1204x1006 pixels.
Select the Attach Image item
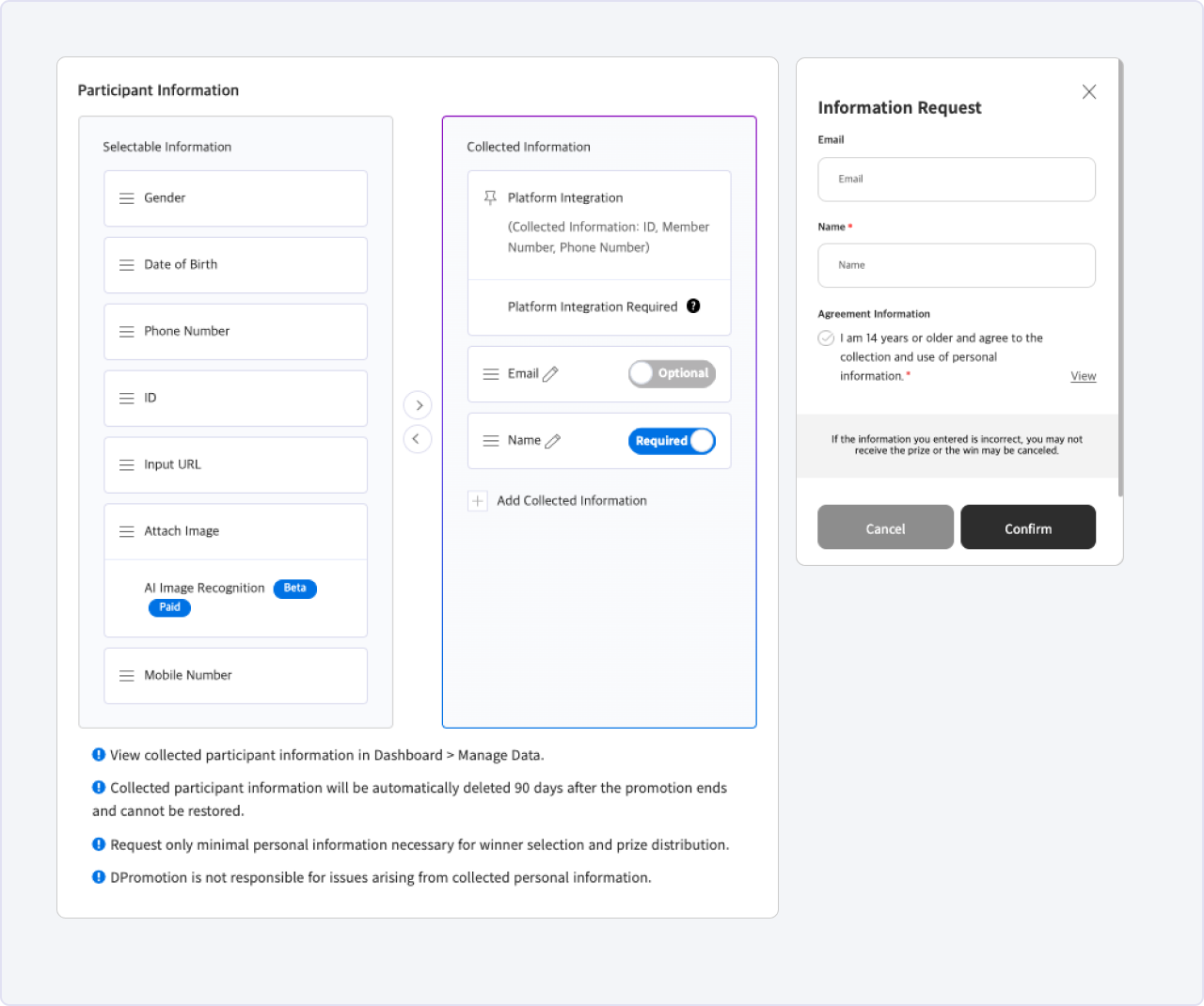tap(235, 532)
